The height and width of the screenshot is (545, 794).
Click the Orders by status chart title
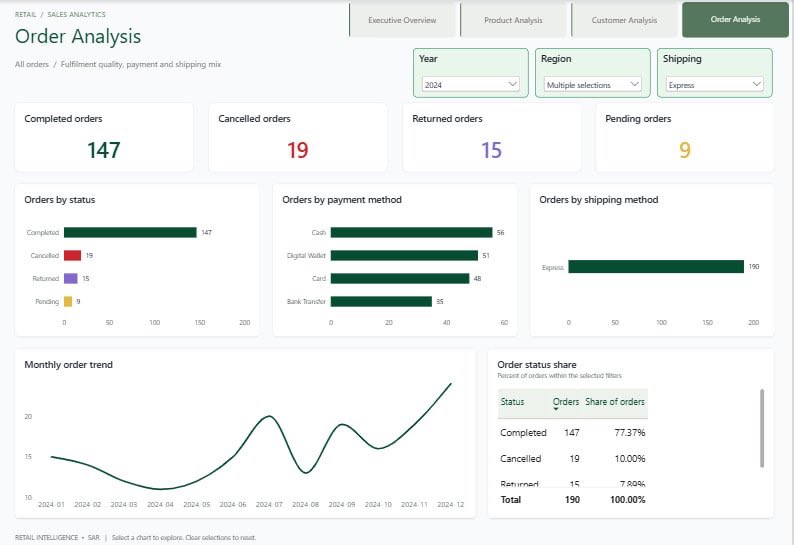[60, 200]
